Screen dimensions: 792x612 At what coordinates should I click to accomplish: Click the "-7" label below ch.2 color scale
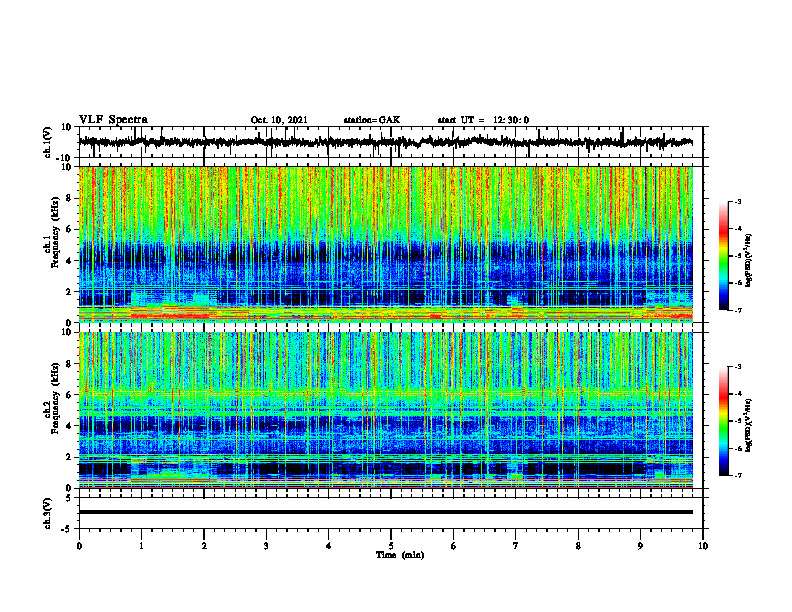click(737, 476)
